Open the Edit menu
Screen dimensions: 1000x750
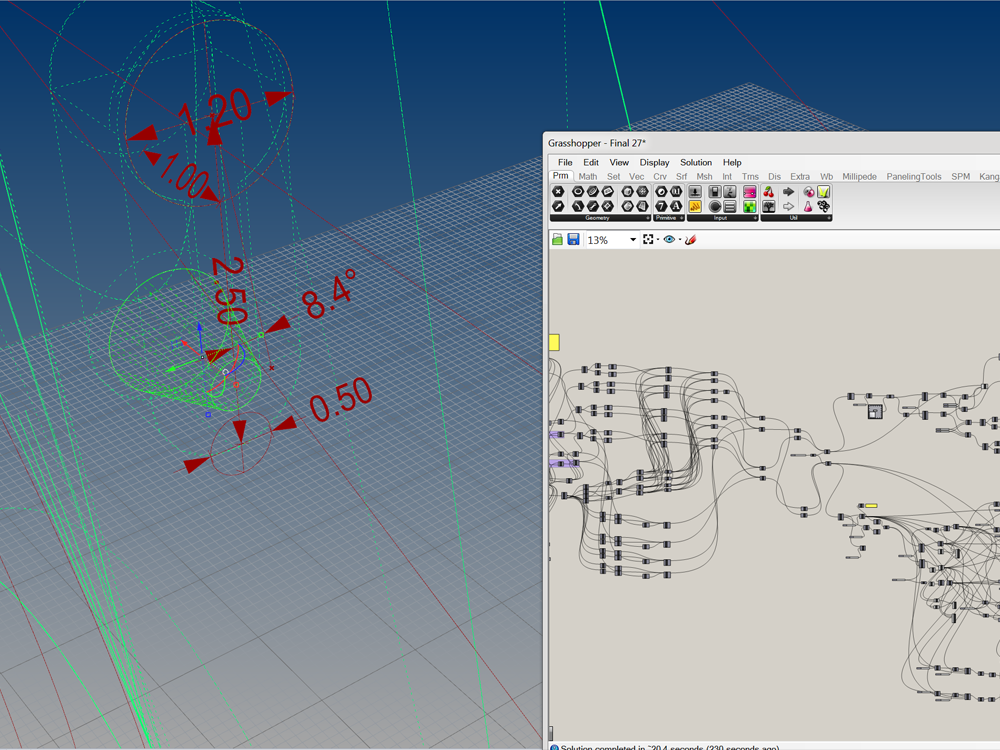point(591,163)
